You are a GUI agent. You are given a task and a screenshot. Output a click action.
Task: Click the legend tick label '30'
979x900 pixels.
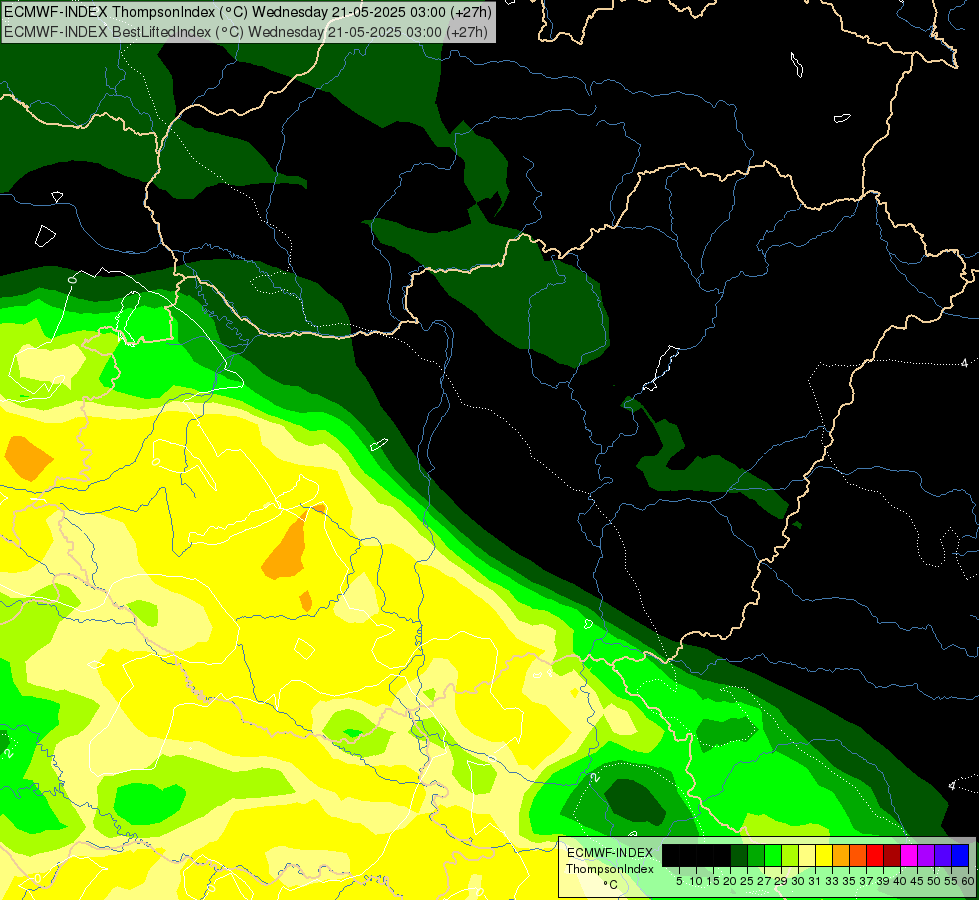pyautogui.click(x=799, y=881)
